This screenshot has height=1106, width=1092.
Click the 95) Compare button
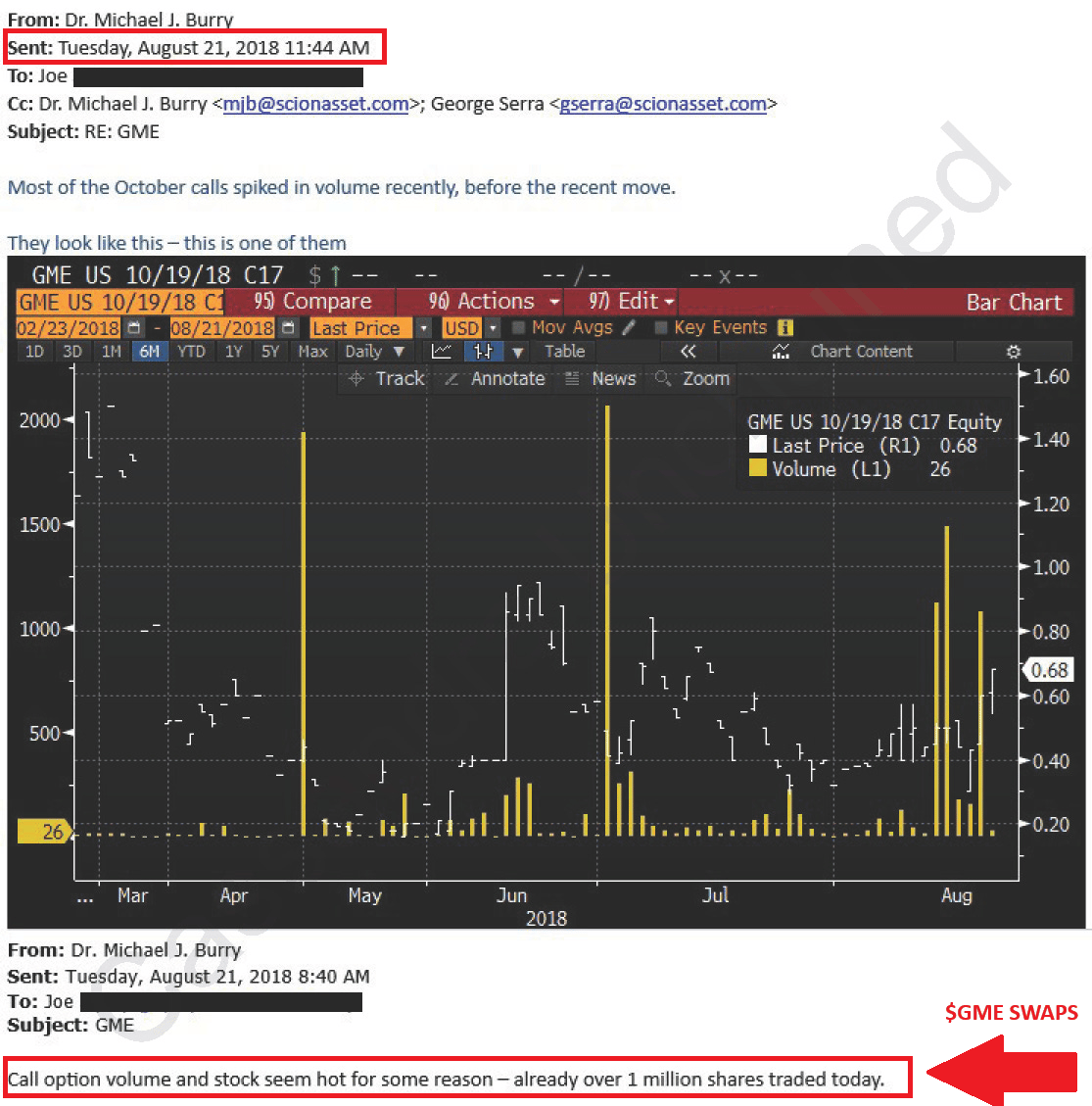click(310, 302)
